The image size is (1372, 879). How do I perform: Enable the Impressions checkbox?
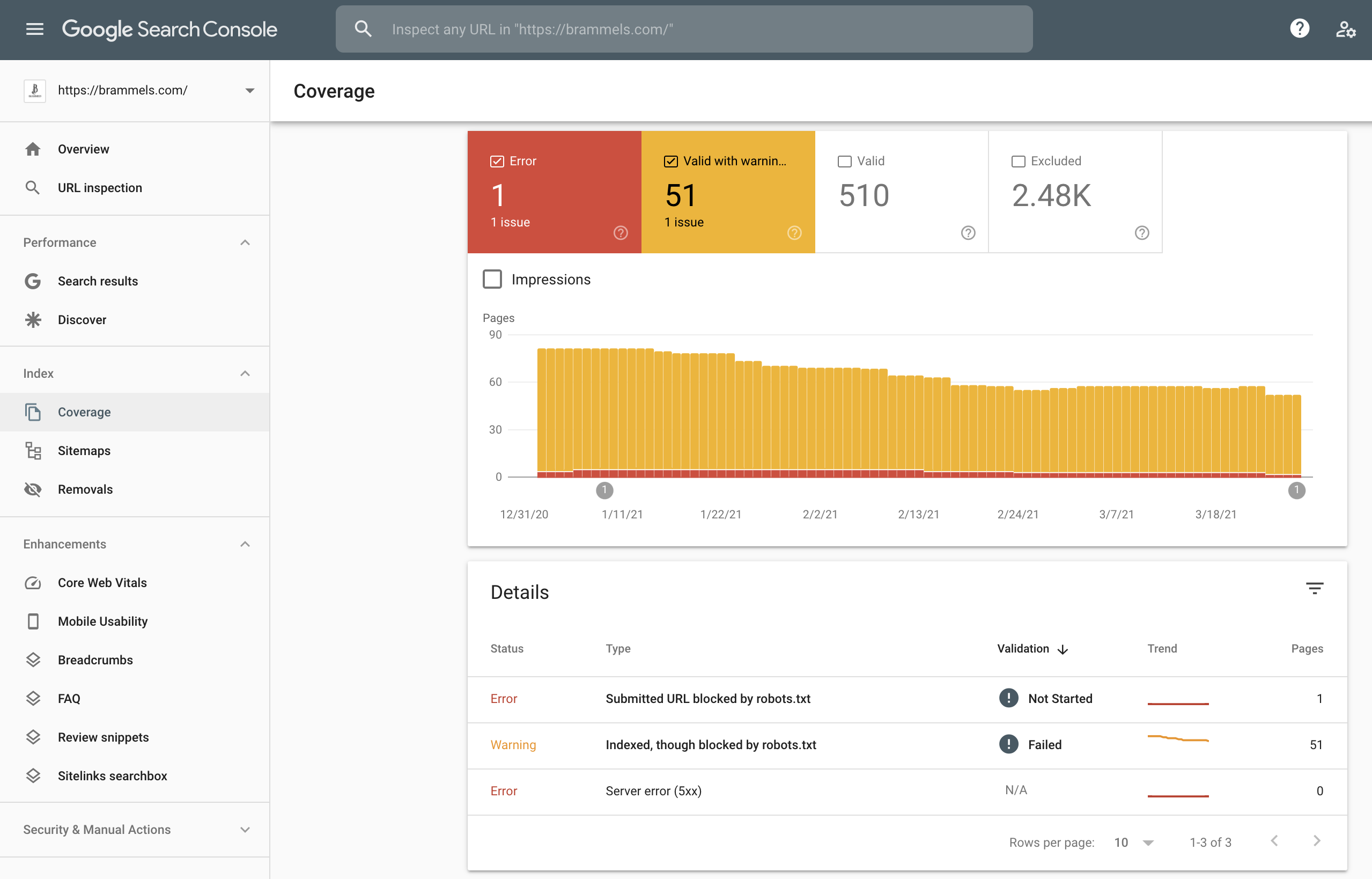pos(492,280)
